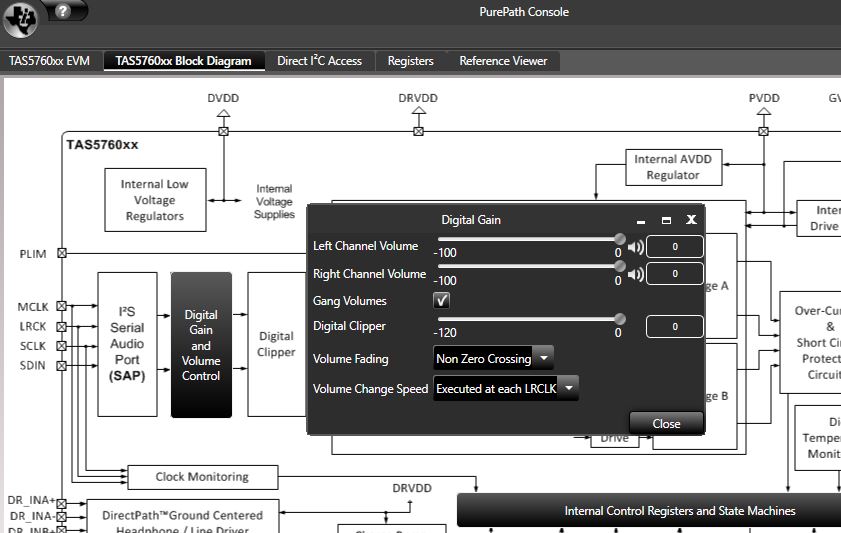Mute the Right Channel Volume speaker icon
The image size is (841, 533).
(x=636, y=275)
